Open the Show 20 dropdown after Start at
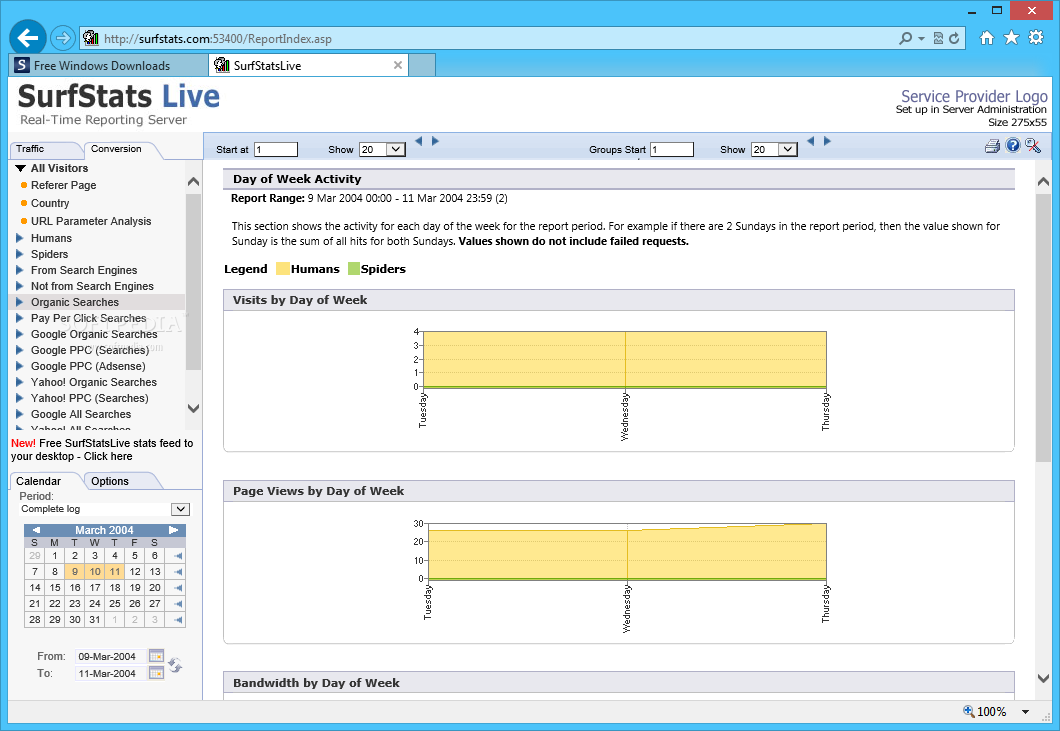The height and width of the screenshot is (731, 1060). tap(396, 149)
